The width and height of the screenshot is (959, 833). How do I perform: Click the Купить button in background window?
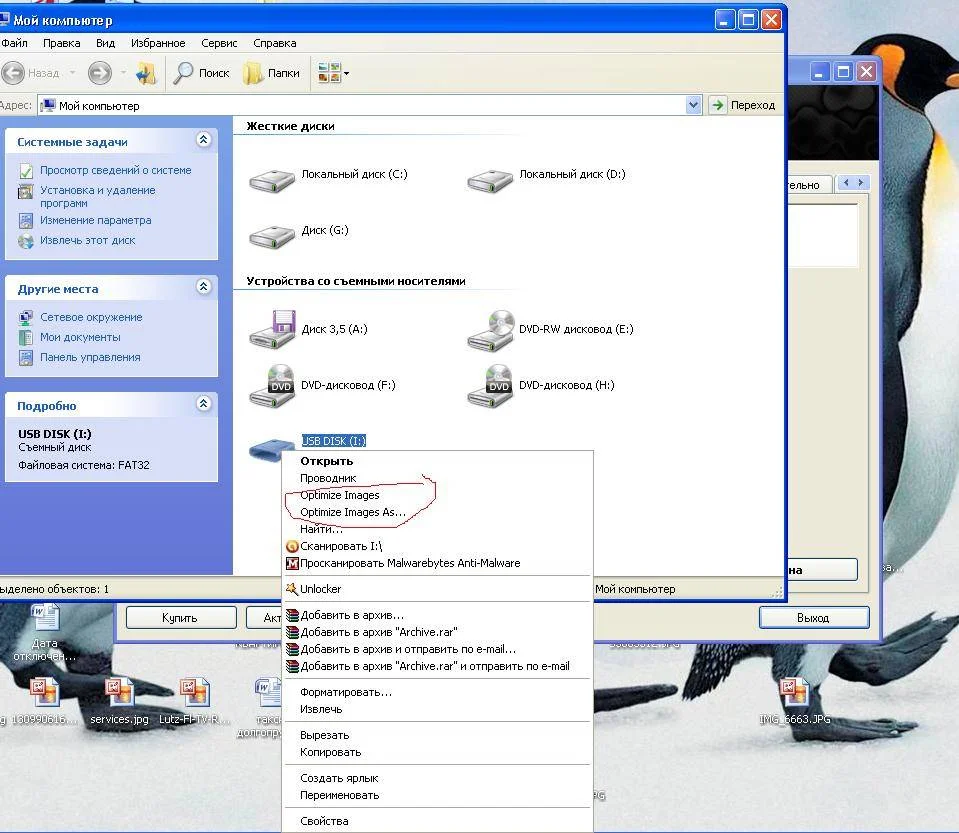pos(181,618)
